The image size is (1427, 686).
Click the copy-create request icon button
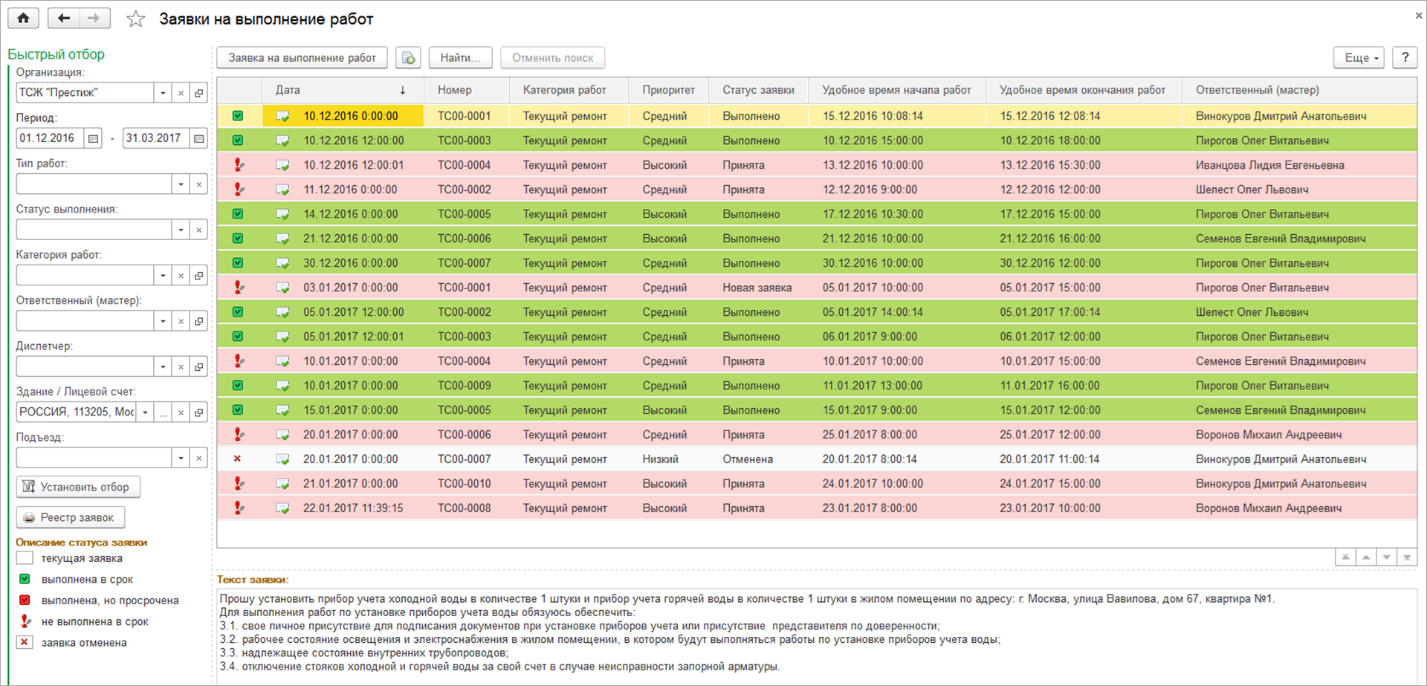click(408, 58)
